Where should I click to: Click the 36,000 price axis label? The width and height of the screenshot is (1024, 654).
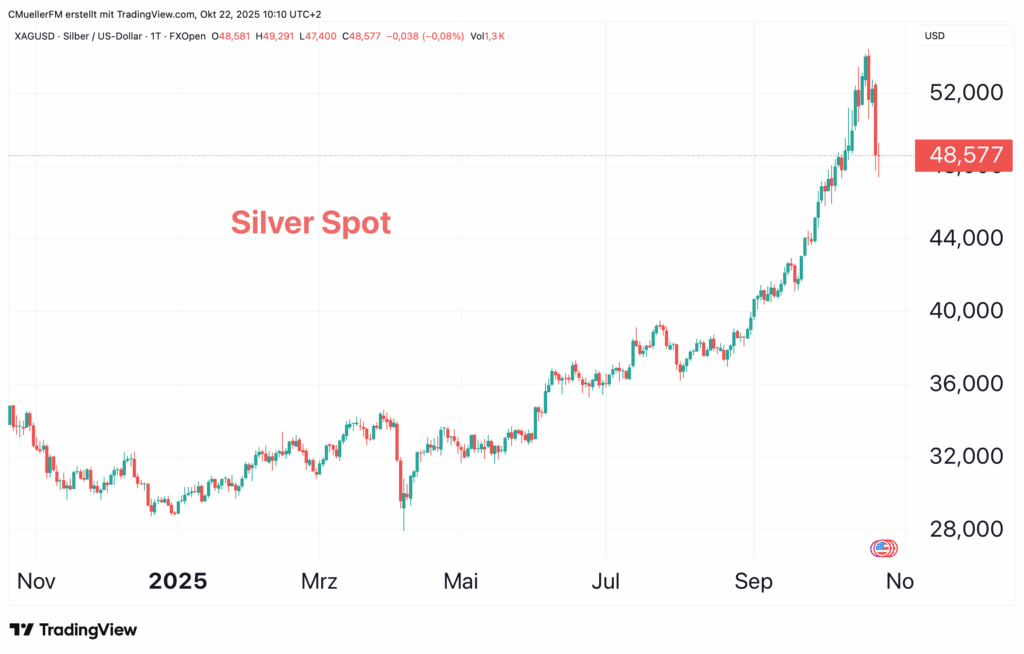point(965,383)
